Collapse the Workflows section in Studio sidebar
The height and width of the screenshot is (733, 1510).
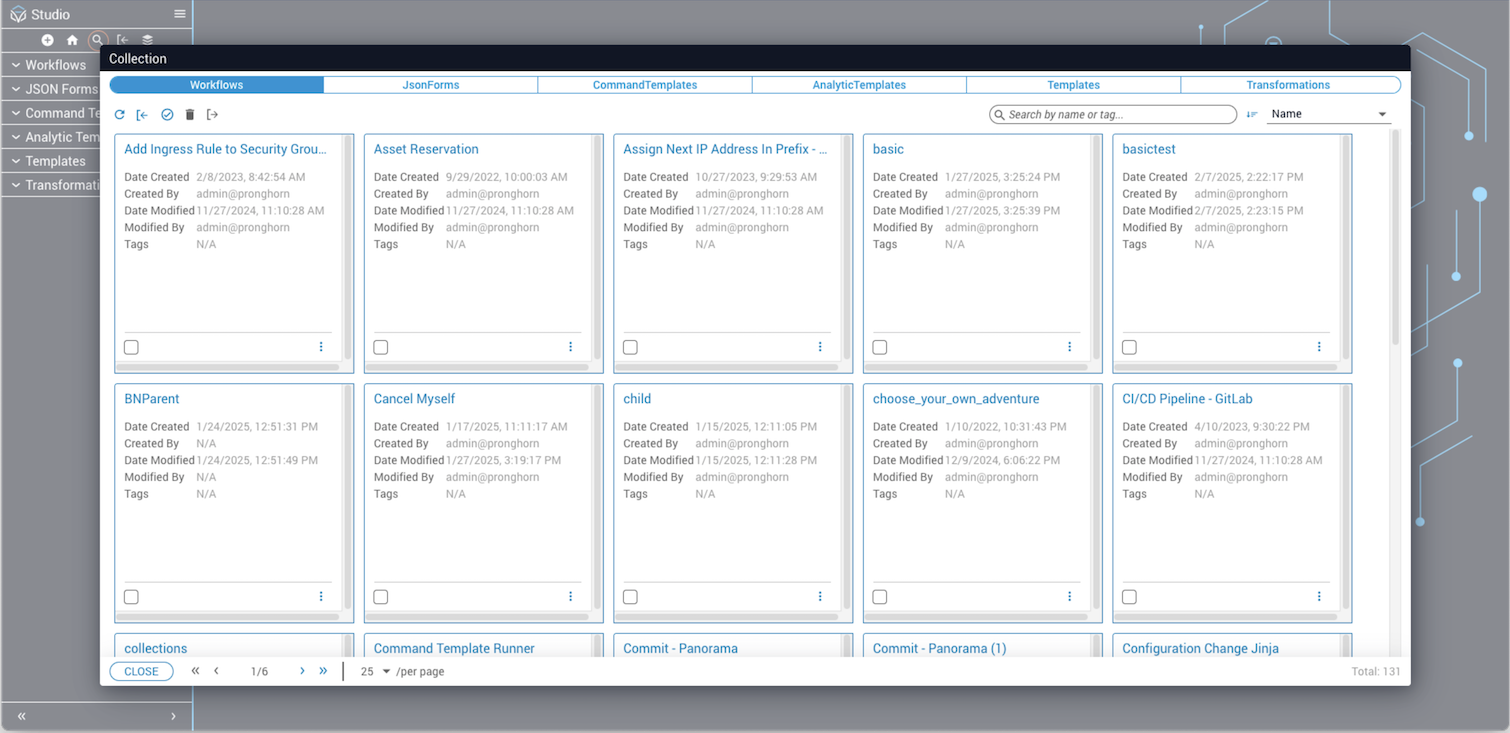[x=16, y=65]
